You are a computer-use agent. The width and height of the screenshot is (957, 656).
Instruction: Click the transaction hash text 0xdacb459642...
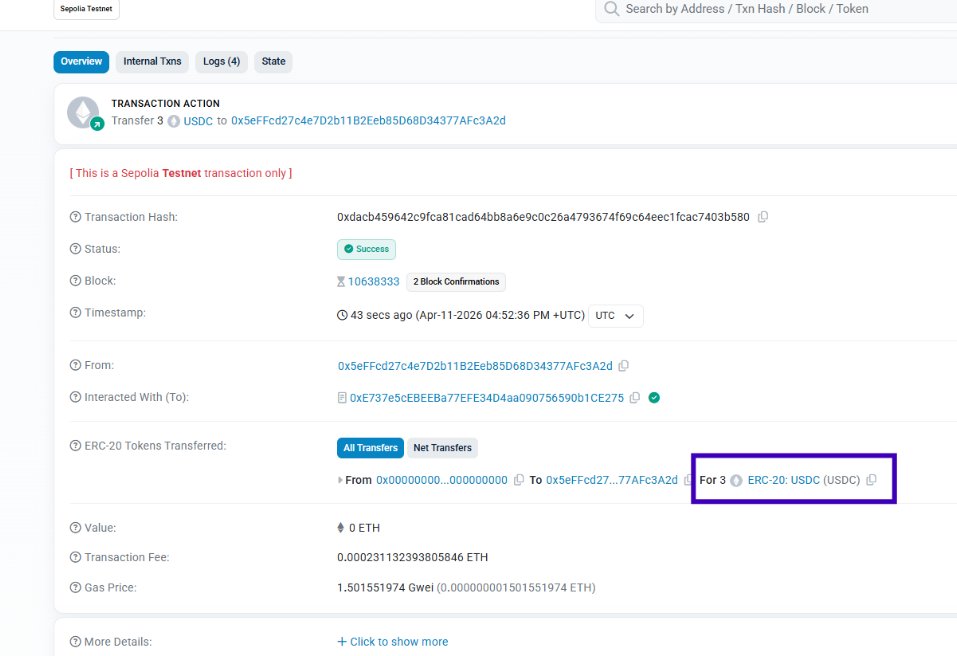click(x=543, y=217)
